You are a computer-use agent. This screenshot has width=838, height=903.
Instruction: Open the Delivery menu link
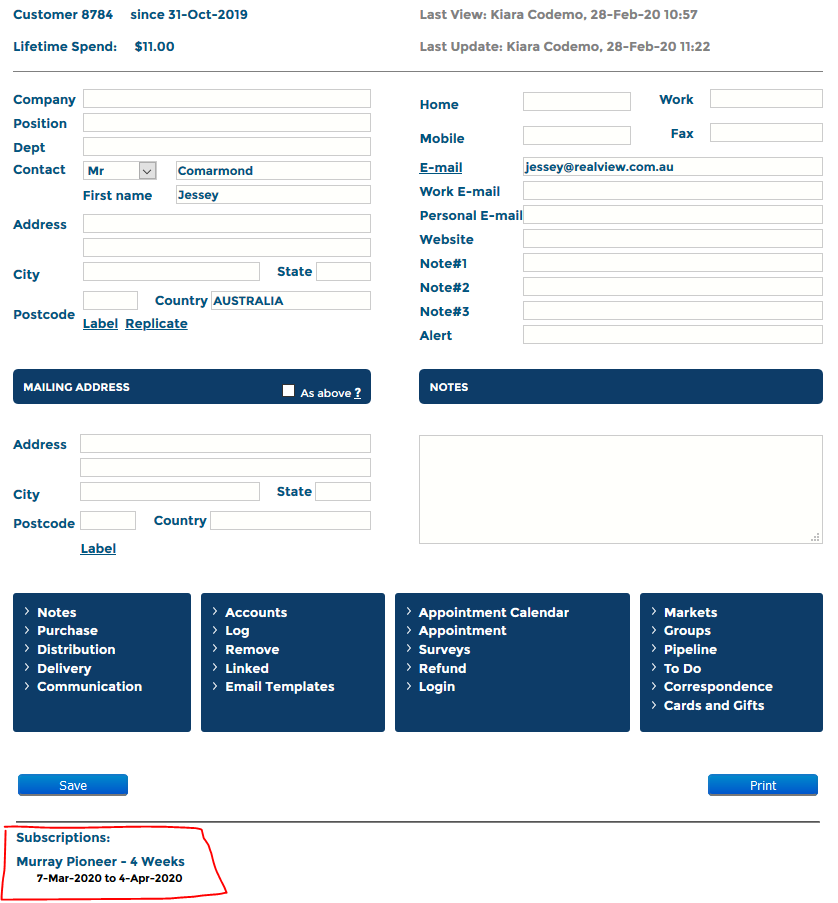point(64,669)
